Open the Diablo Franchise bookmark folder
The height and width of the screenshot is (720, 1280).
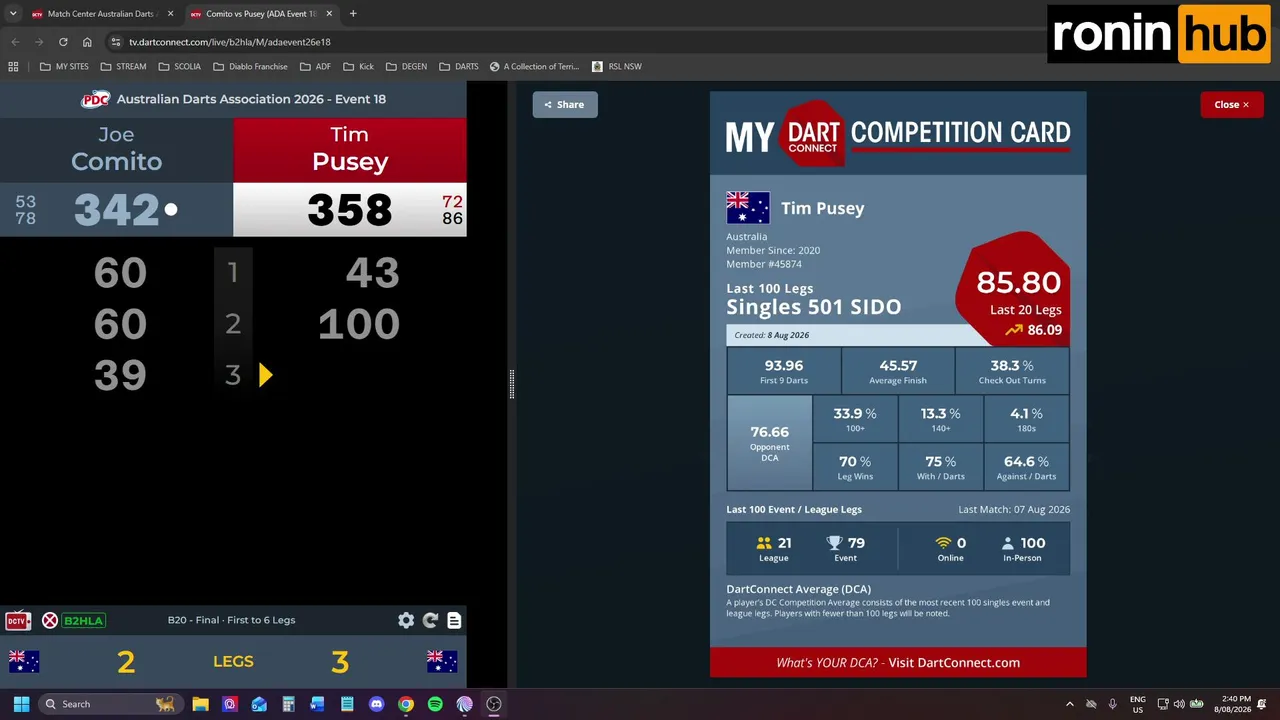pyautogui.click(x=251, y=67)
